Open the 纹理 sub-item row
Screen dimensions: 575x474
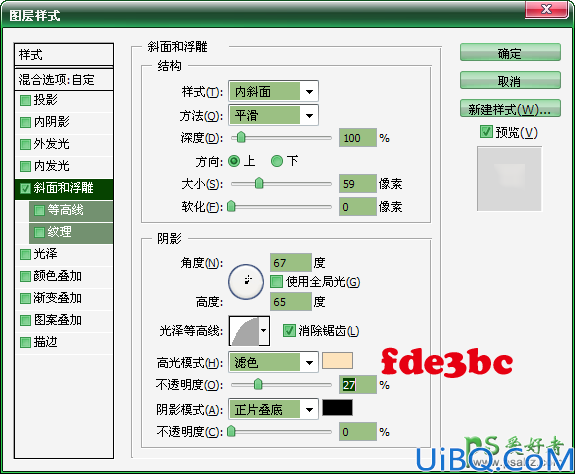[x=71, y=232]
